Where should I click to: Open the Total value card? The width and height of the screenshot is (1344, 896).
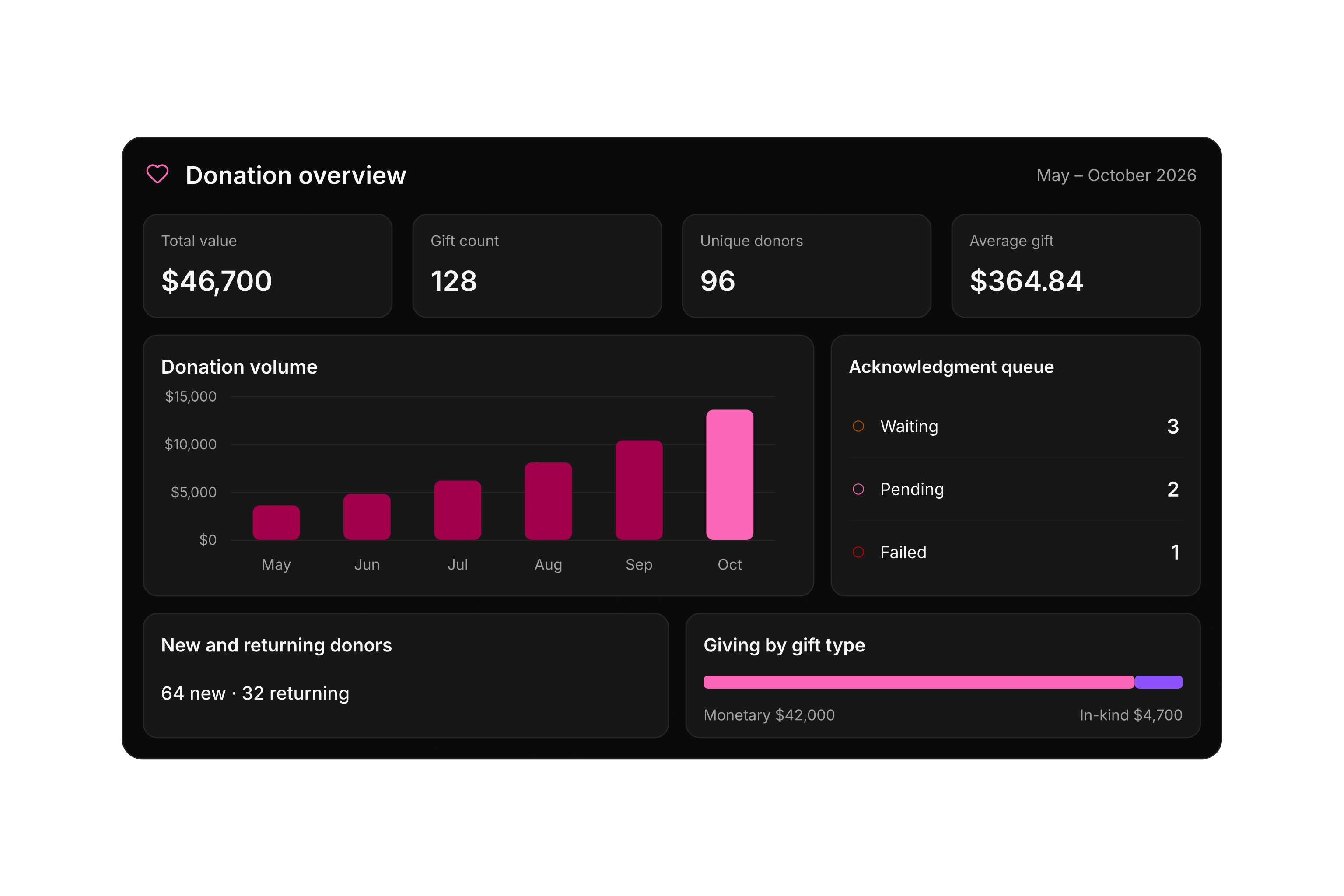pyautogui.click(x=267, y=266)
